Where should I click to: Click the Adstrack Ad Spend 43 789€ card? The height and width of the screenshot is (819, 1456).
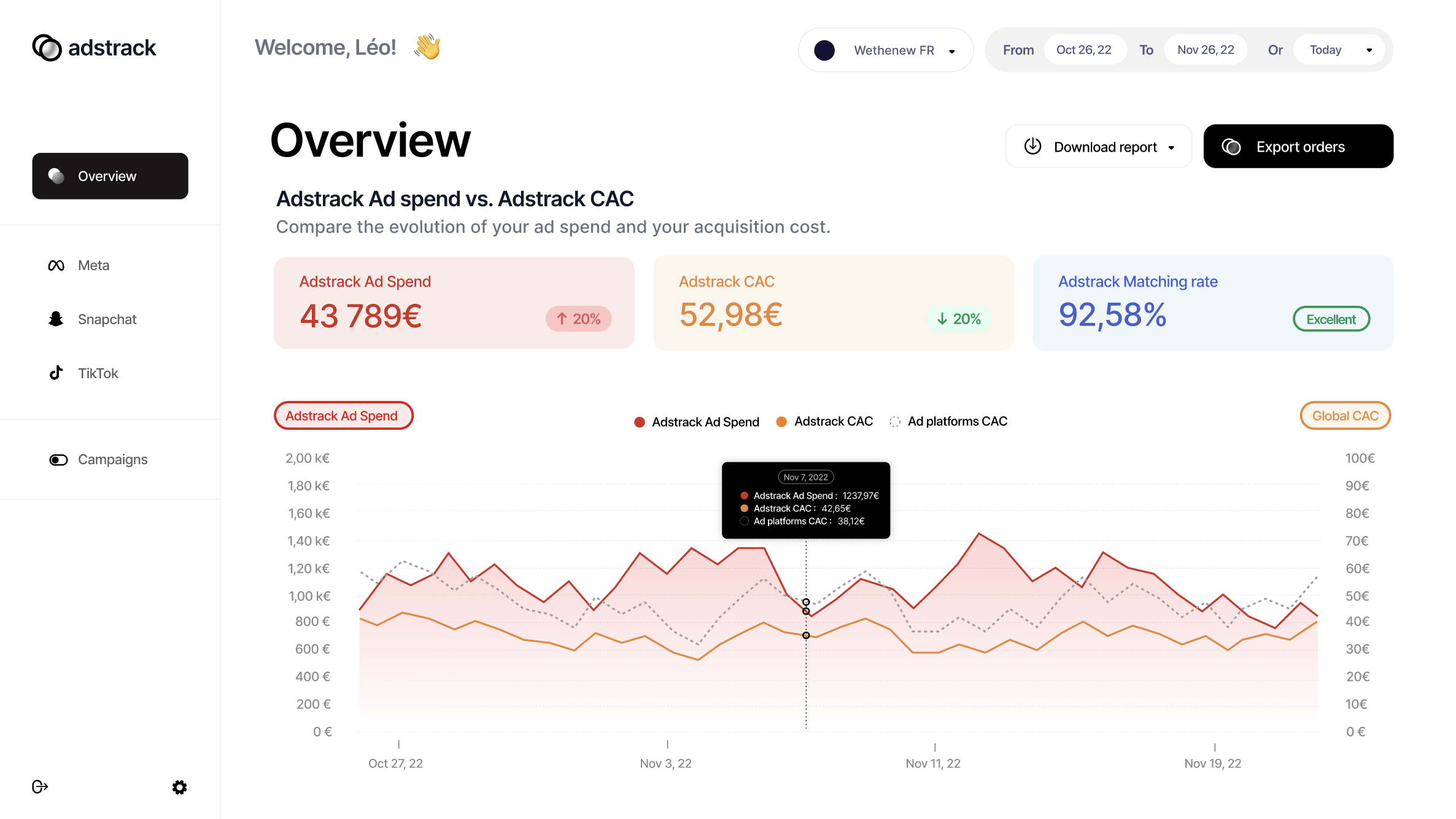(x=454, y=303)
